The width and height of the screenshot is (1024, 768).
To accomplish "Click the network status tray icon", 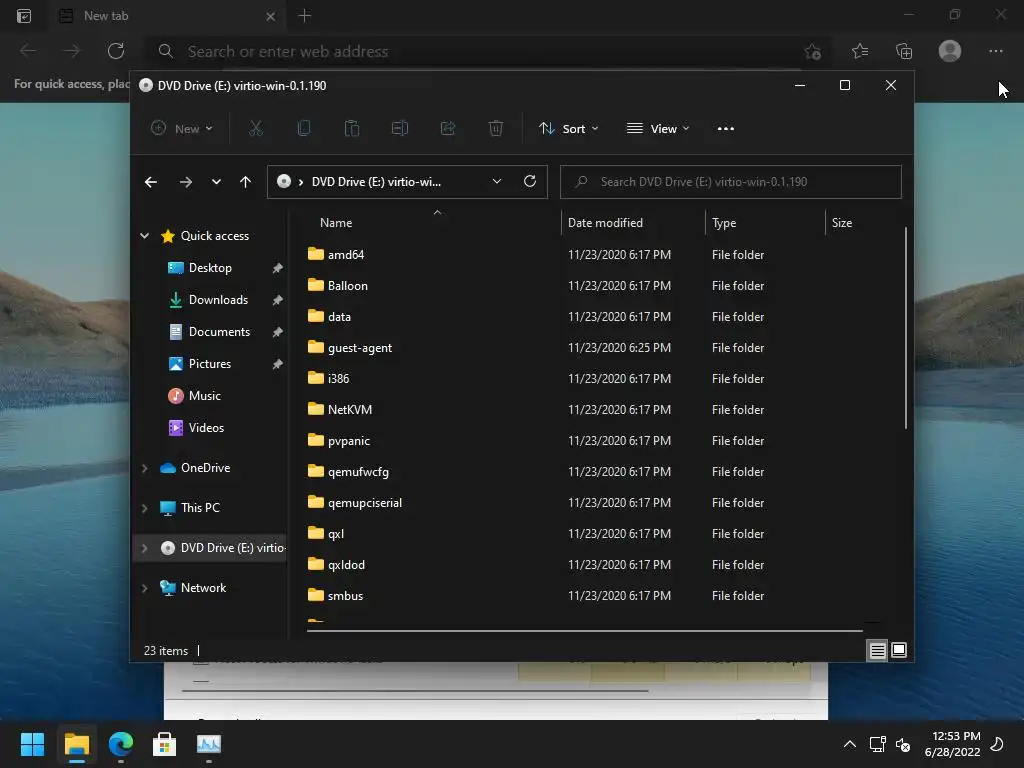I will tap(877, 744).
